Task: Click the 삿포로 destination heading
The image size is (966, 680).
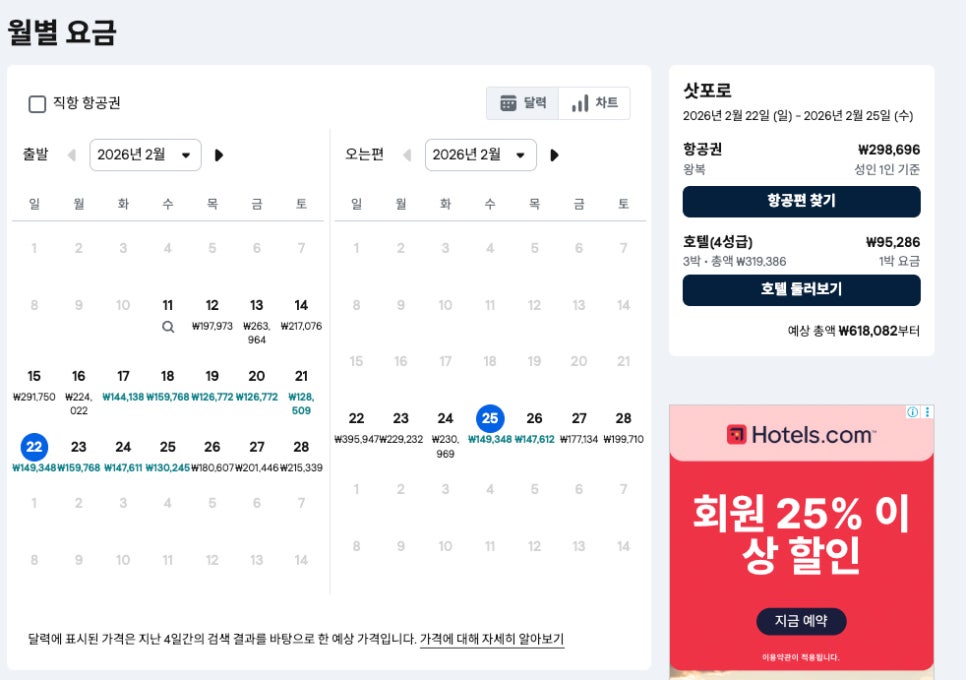Action: coord(707,91)
